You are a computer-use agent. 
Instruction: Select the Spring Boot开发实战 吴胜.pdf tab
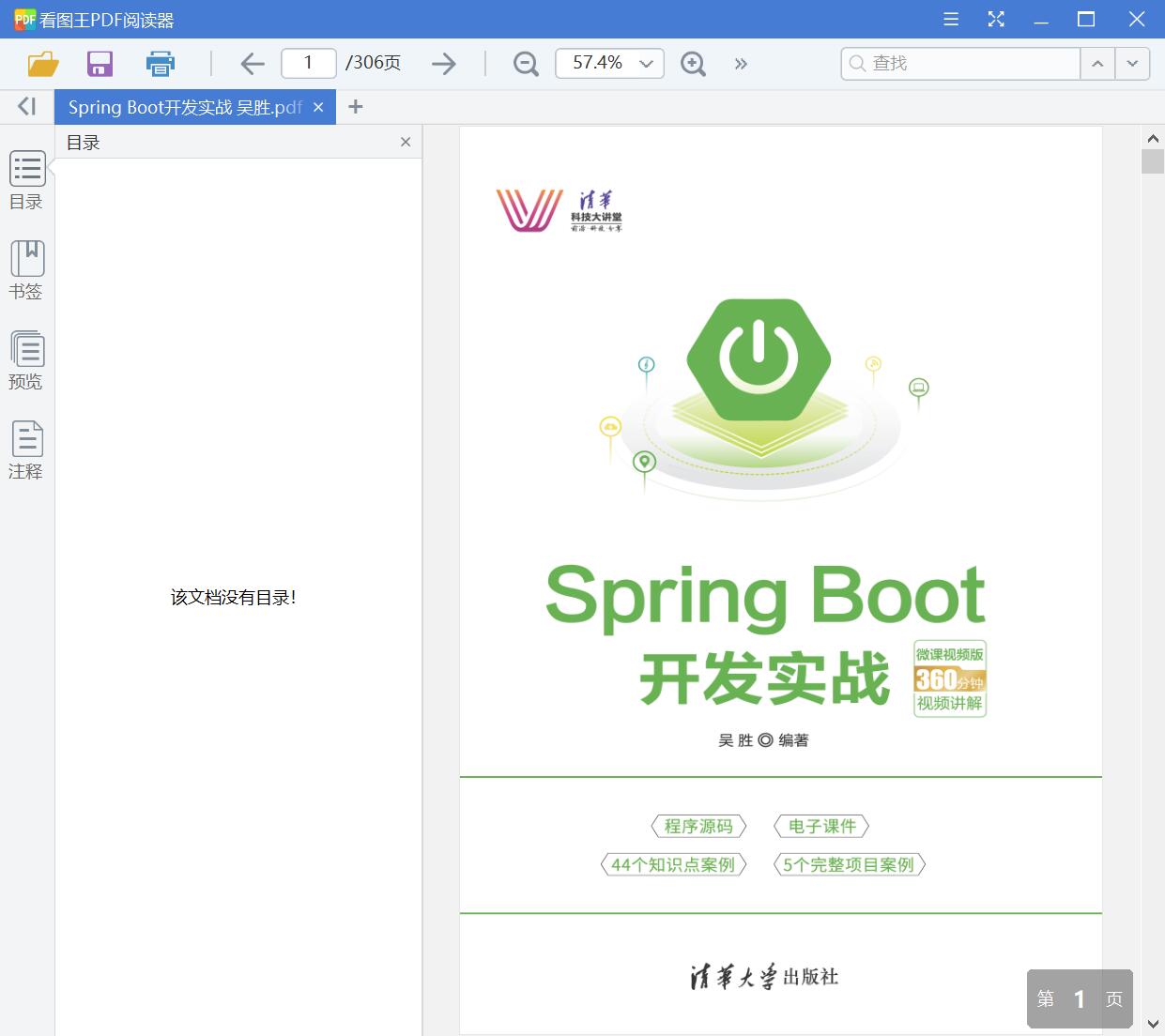185,107
